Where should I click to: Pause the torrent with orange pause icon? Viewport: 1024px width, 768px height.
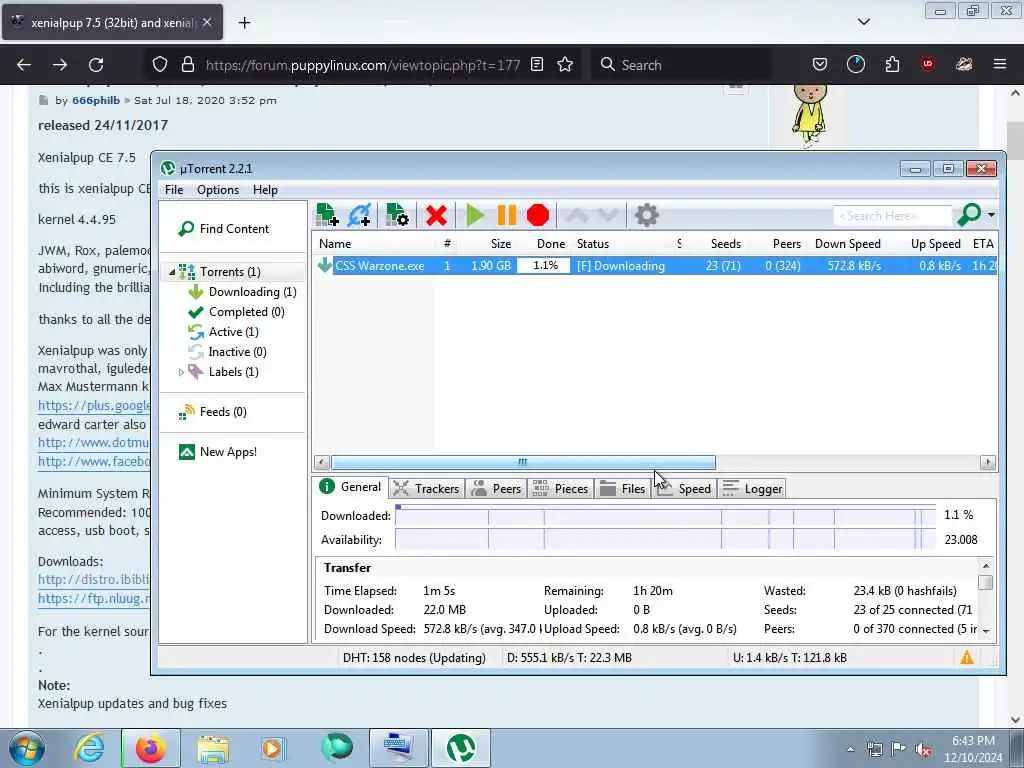tap(507, 216)
